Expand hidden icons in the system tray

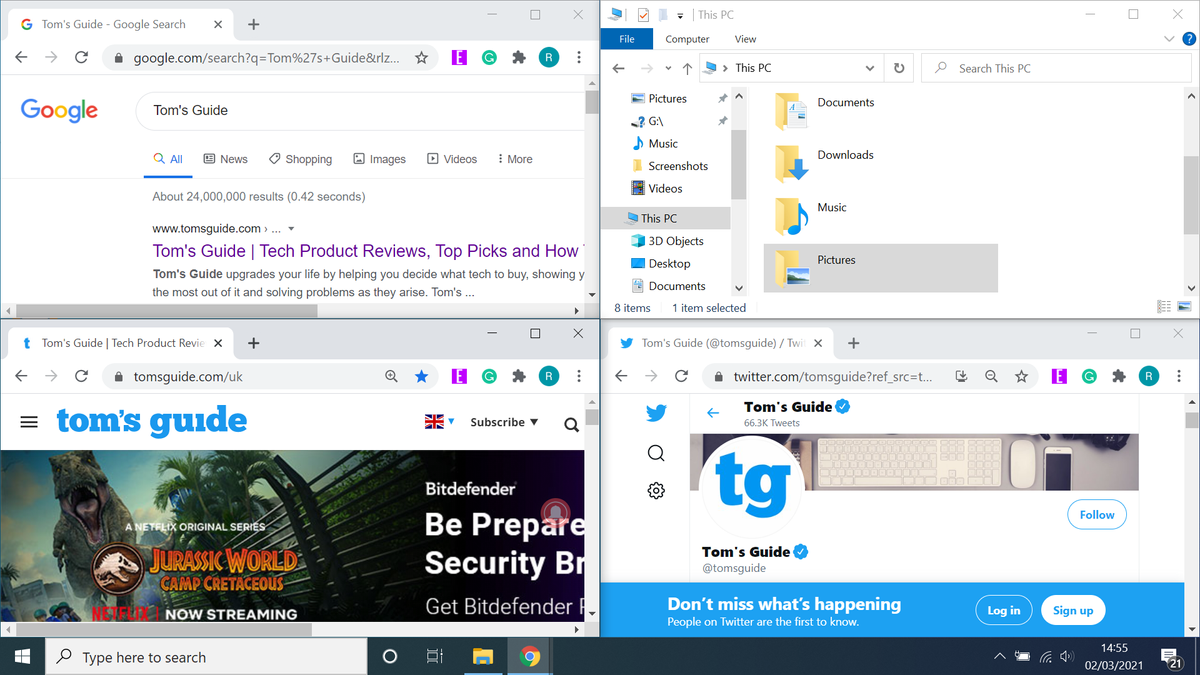point(1000,656)
